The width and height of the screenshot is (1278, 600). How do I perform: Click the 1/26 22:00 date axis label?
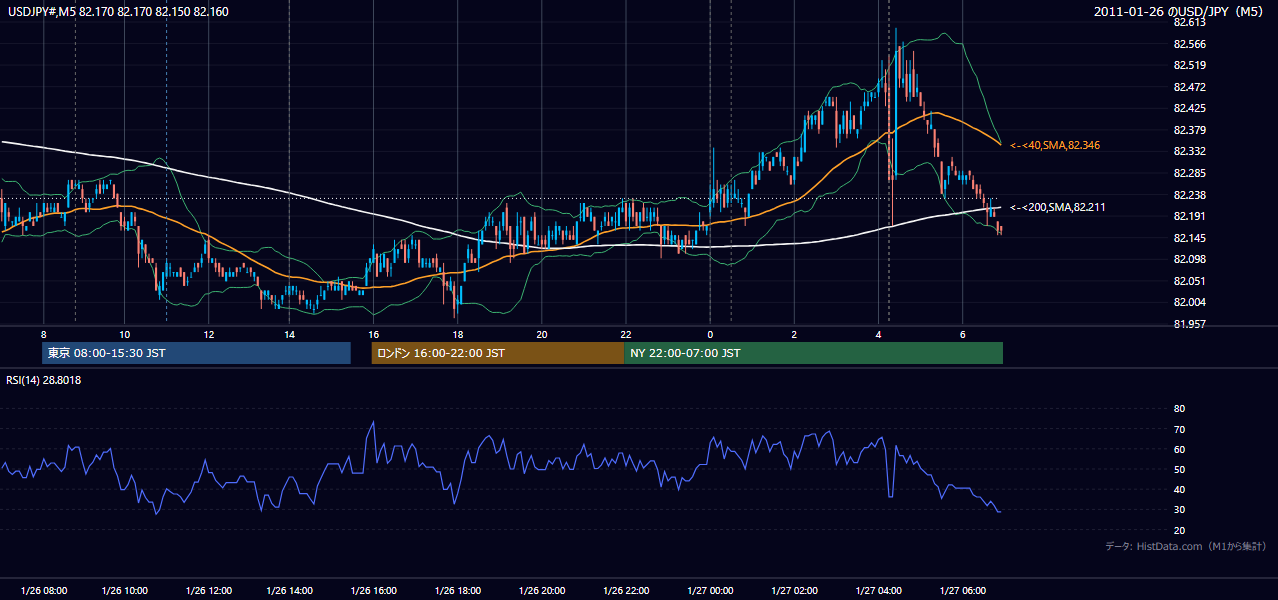[626, 590]
